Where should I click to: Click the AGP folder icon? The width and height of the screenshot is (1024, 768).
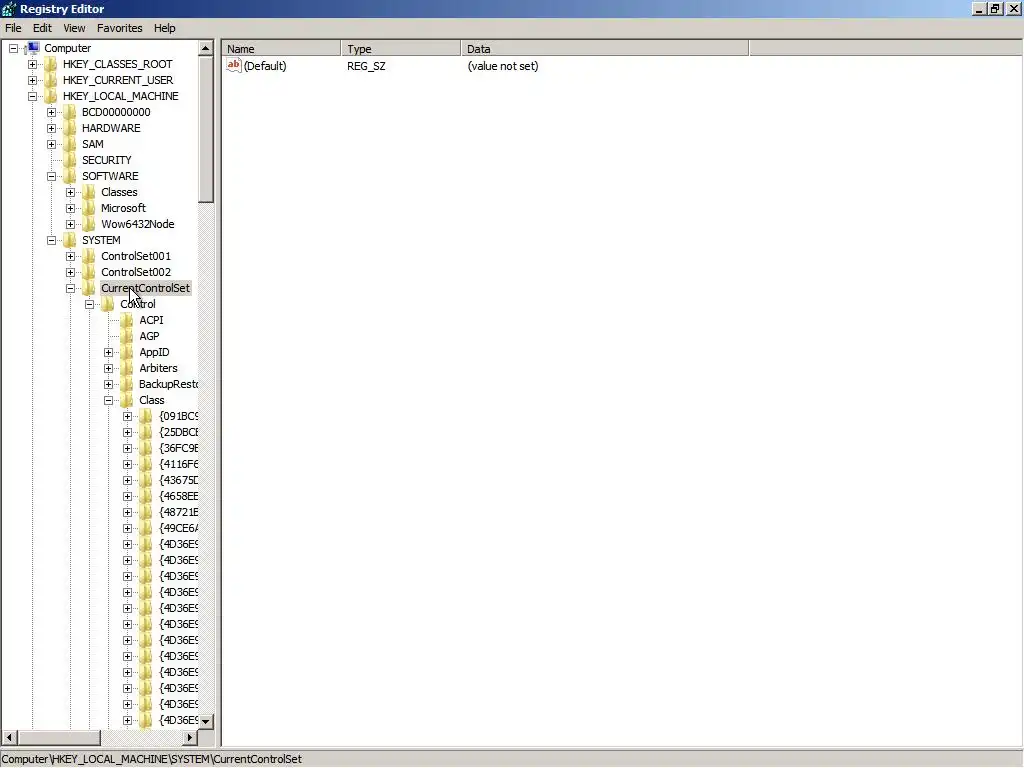click(x=127, y=336)
